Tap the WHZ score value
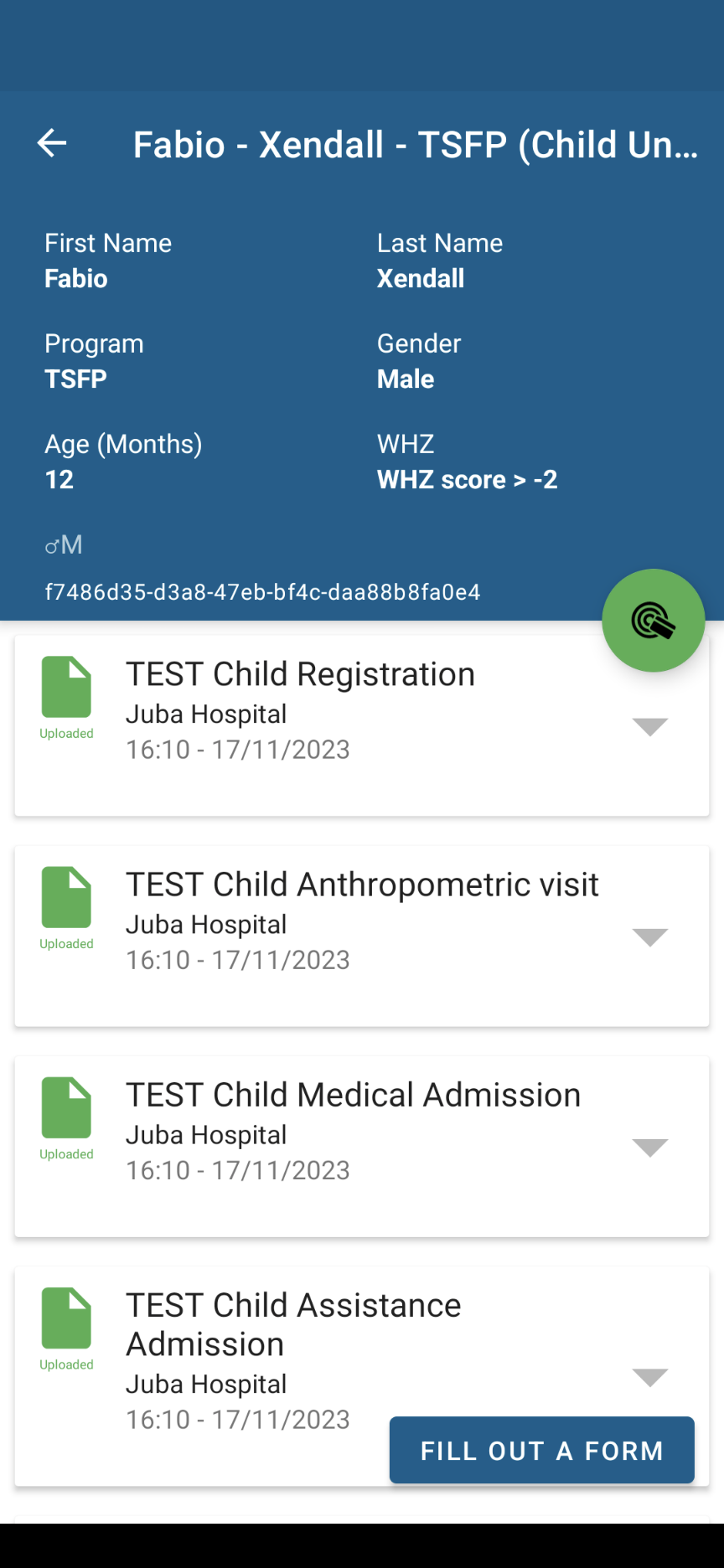 point(467,480)
